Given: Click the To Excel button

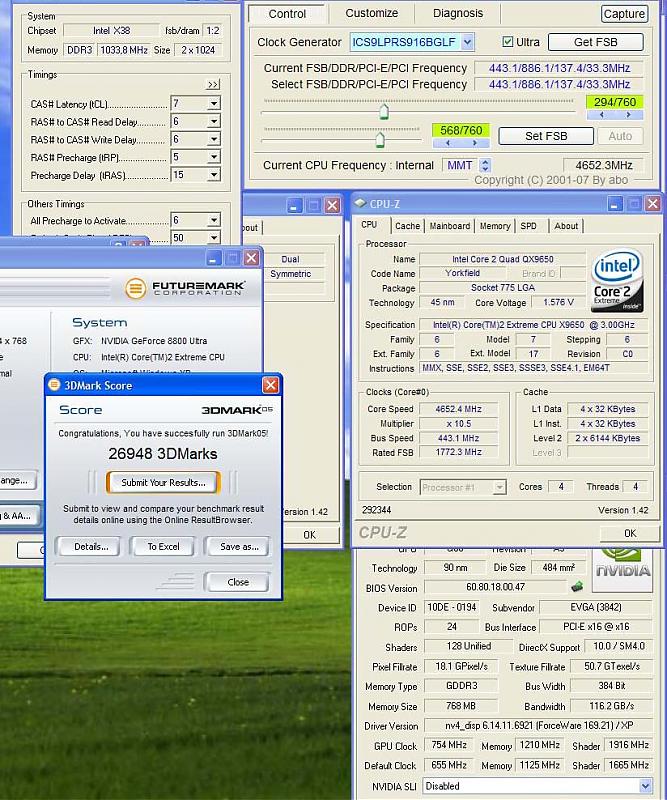Looking at the screenshot, I should [163, 546].
